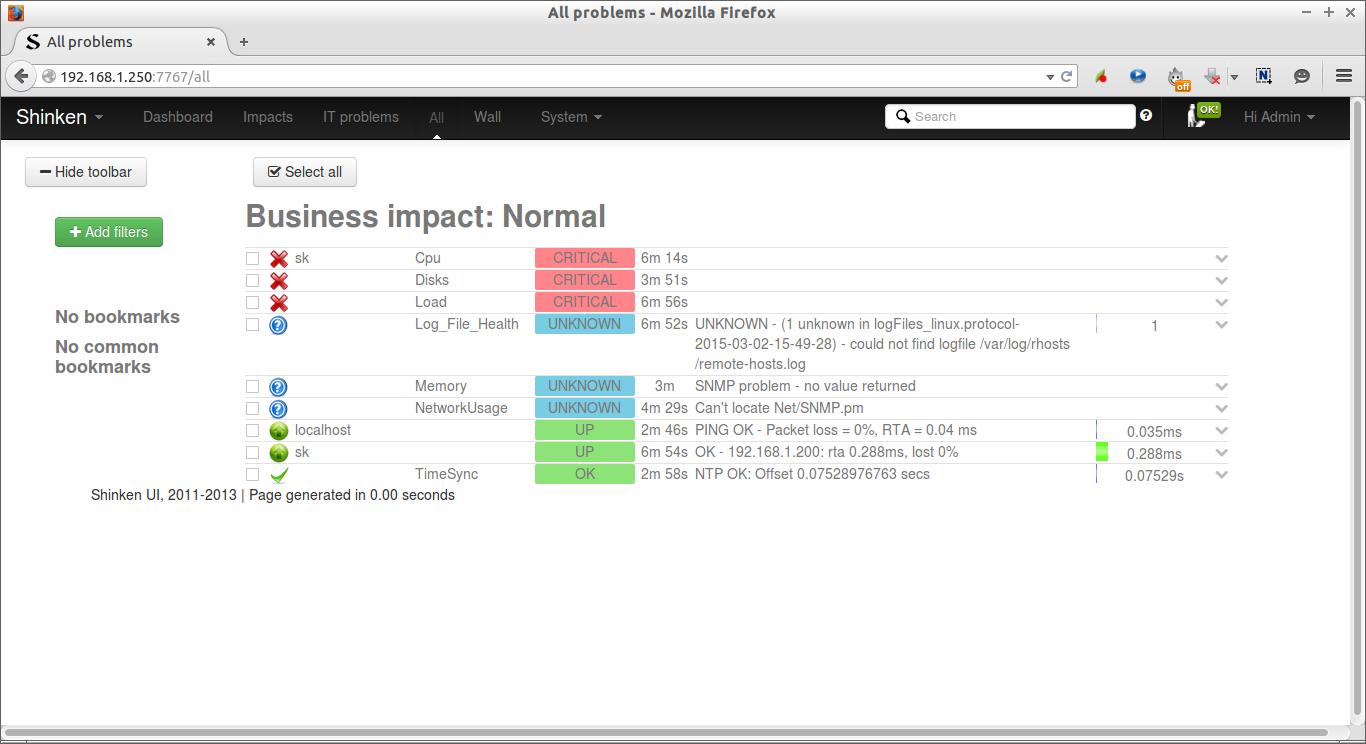Tick the checkbox for the Memory row
This screenshot has height=744, width=1366.
(x=253, y=387)
